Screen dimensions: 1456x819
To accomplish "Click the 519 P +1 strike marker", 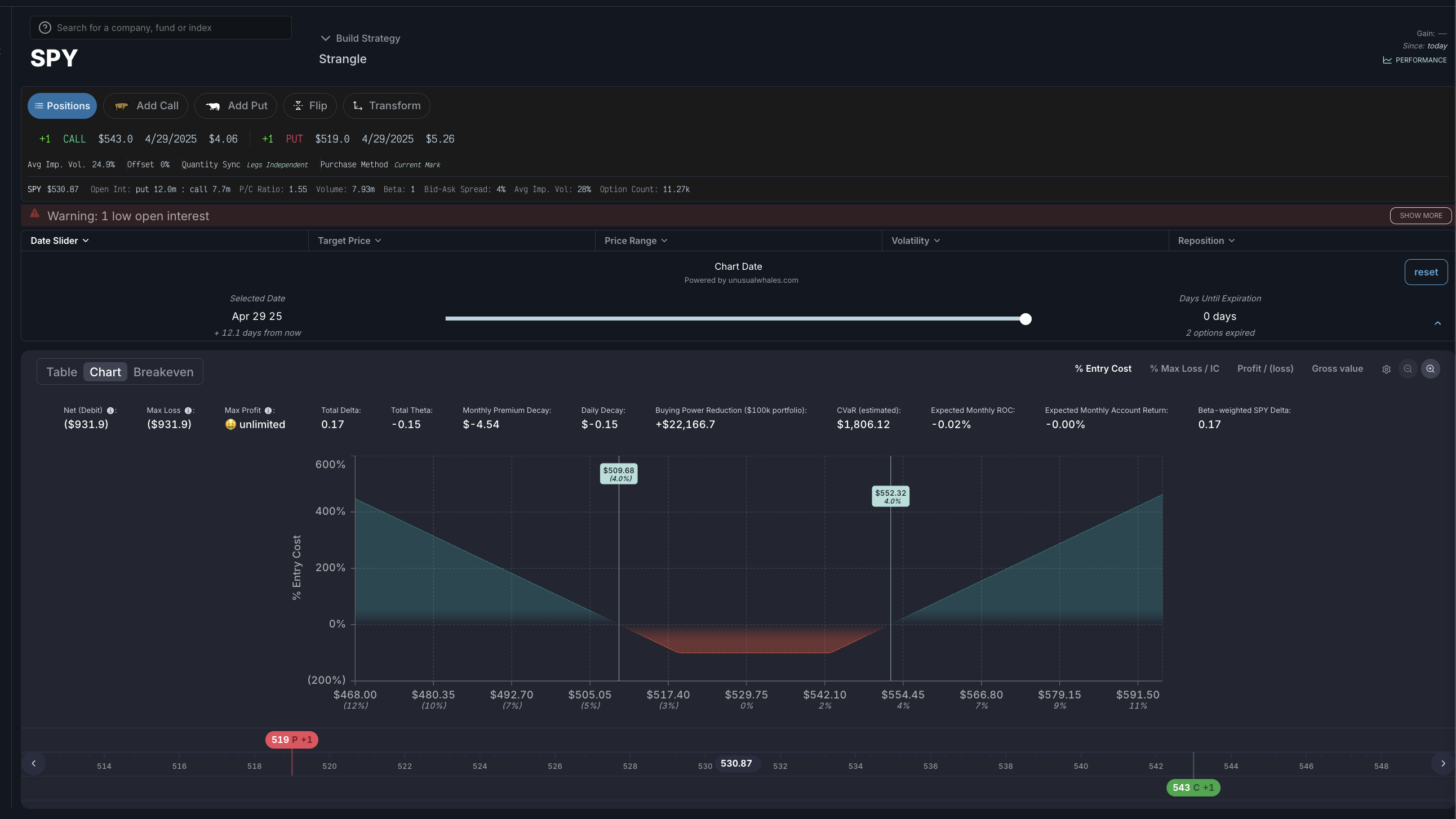I will (x=292, y=740).
